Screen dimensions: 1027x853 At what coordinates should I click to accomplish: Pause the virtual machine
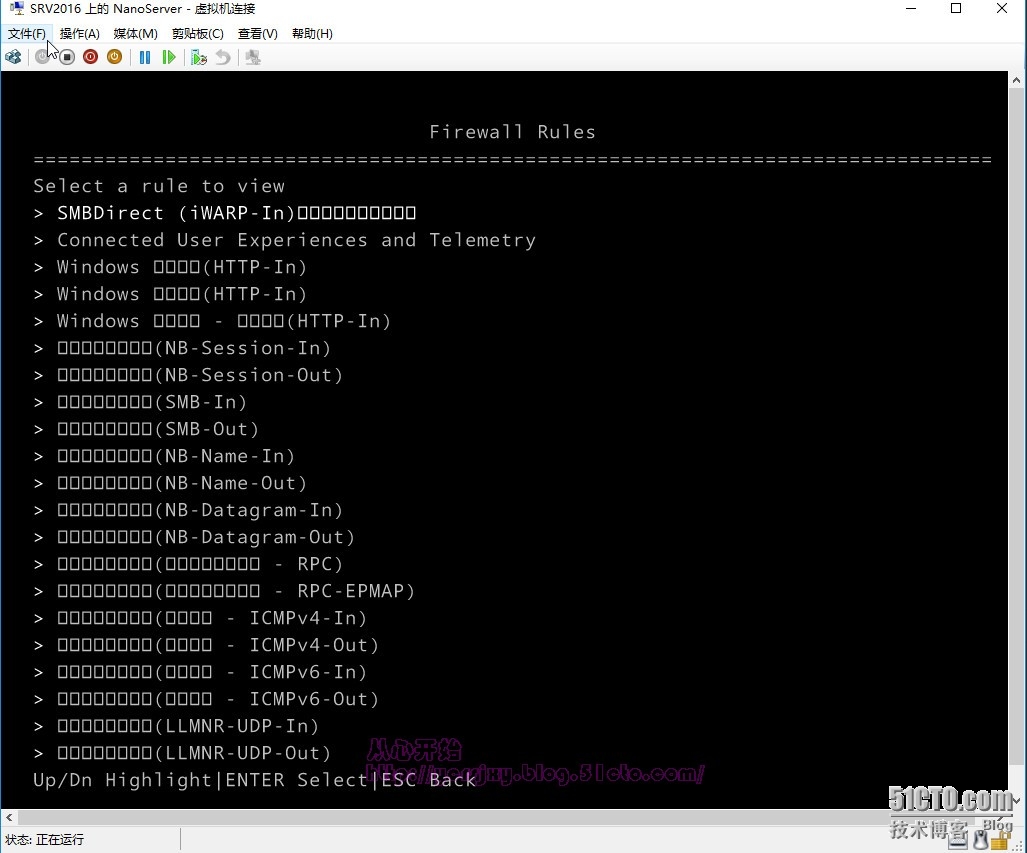click(x=145, y=57)
